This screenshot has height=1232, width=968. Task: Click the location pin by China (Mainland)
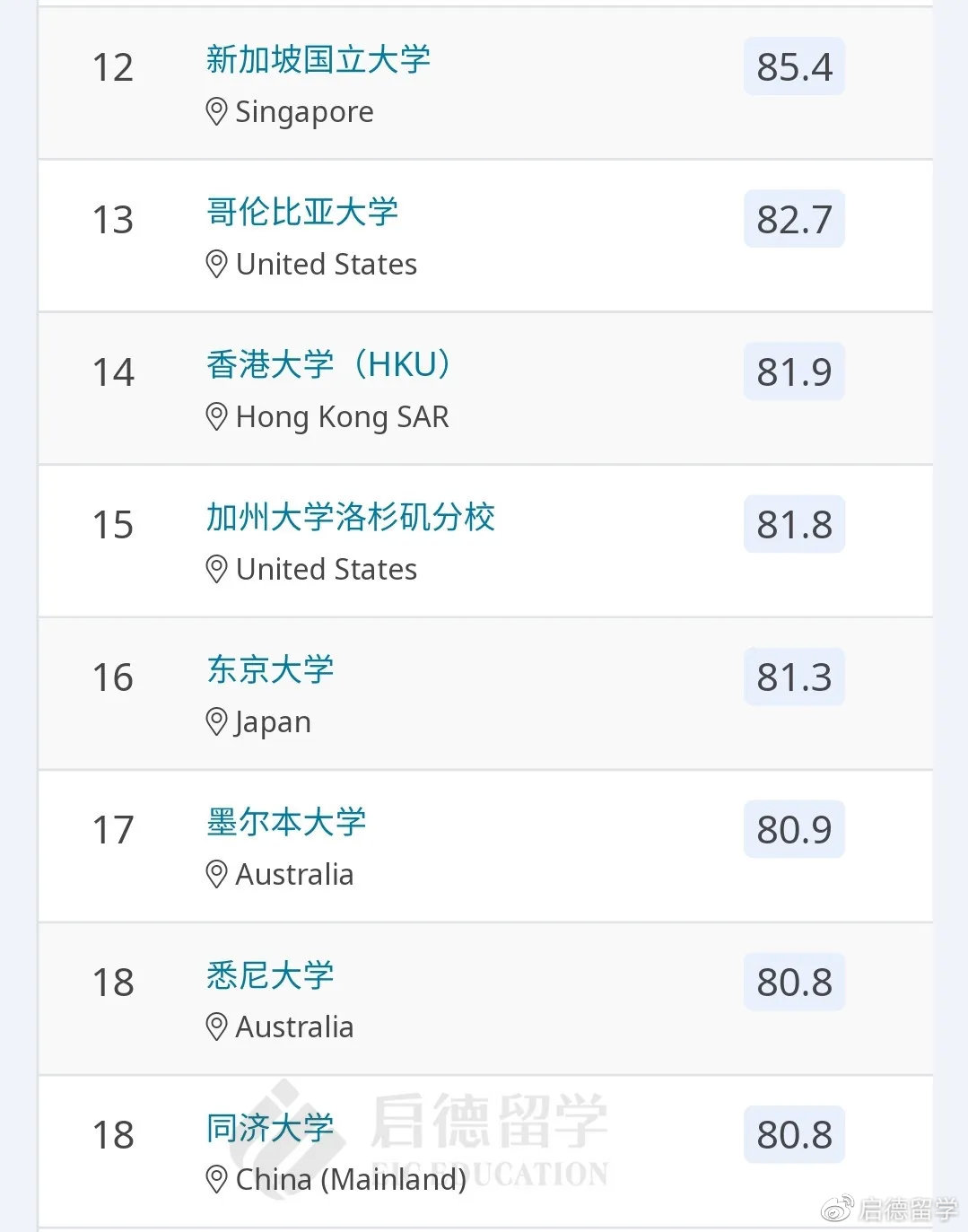[x=216, y=1180]
